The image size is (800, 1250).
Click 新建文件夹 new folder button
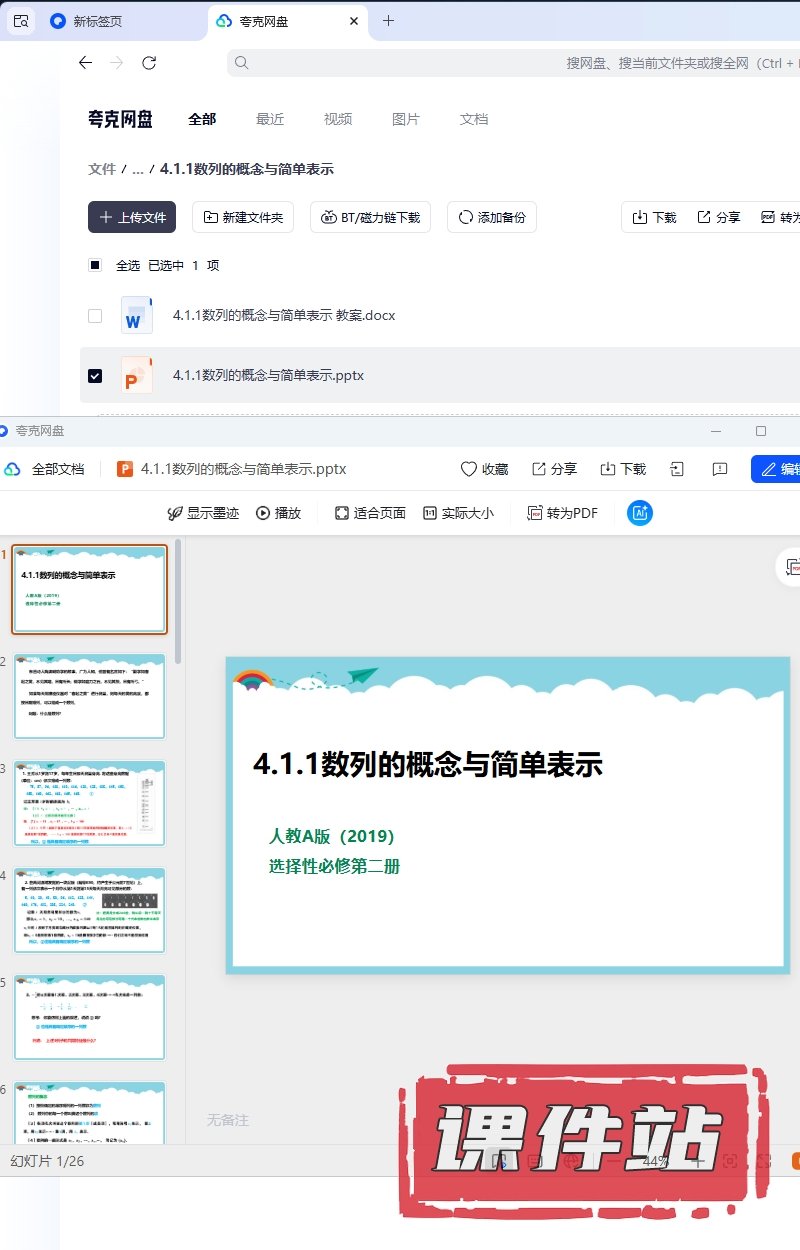pyautogui.click(x=243, y=217)
